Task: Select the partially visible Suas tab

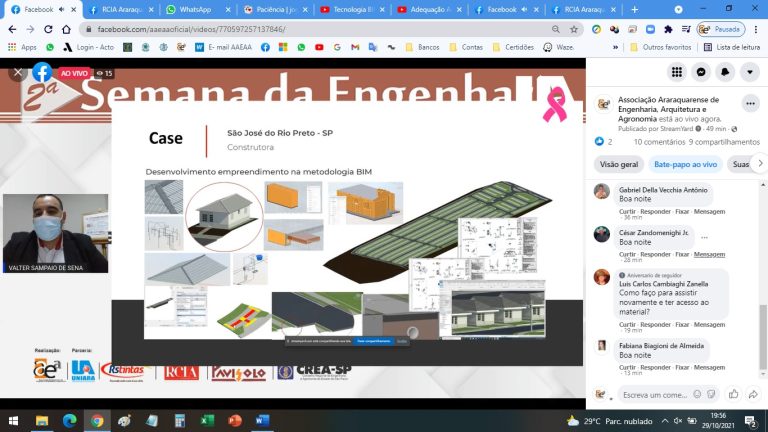Action: point(741,164)
